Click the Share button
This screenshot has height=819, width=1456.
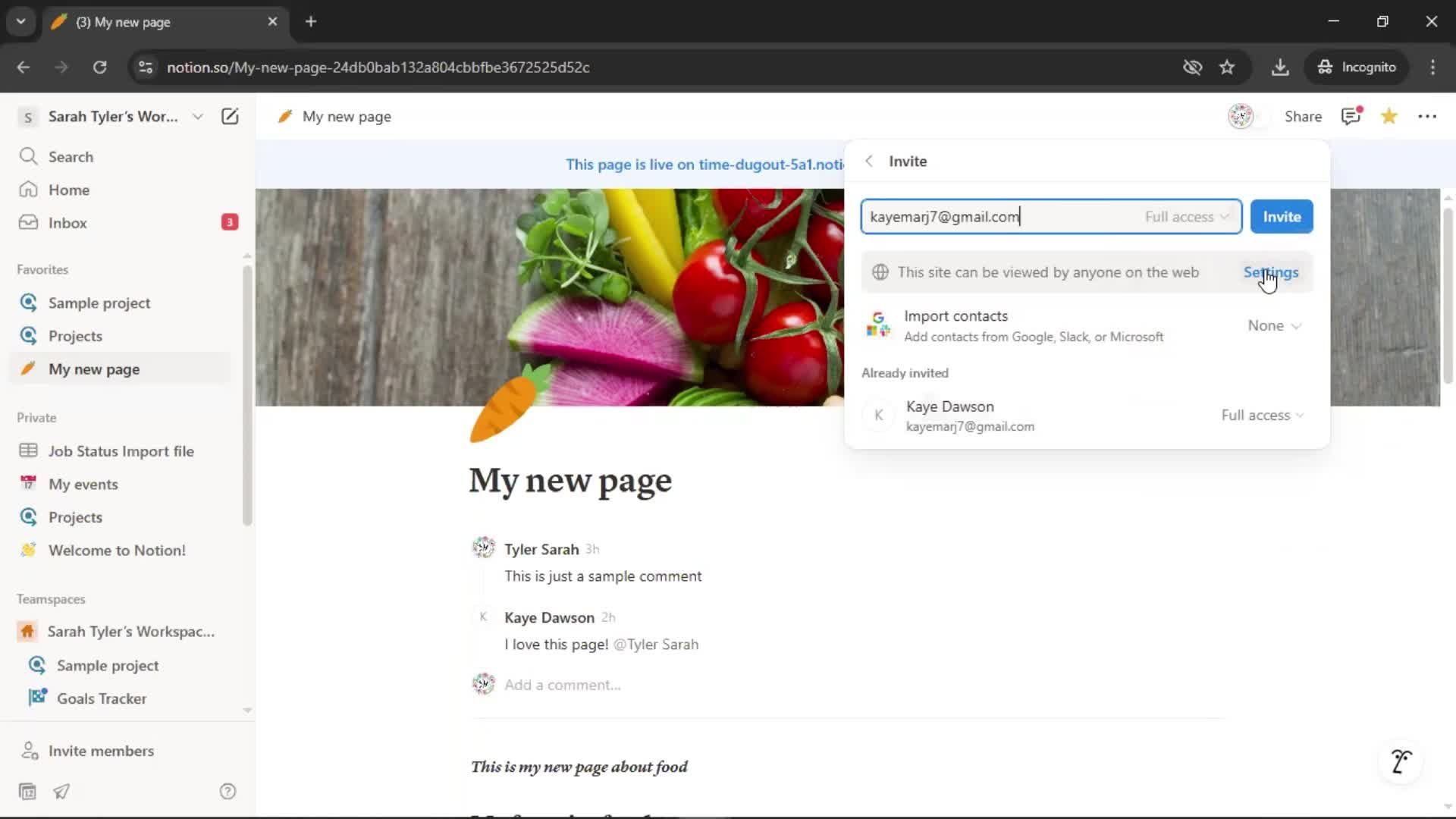1303,117
